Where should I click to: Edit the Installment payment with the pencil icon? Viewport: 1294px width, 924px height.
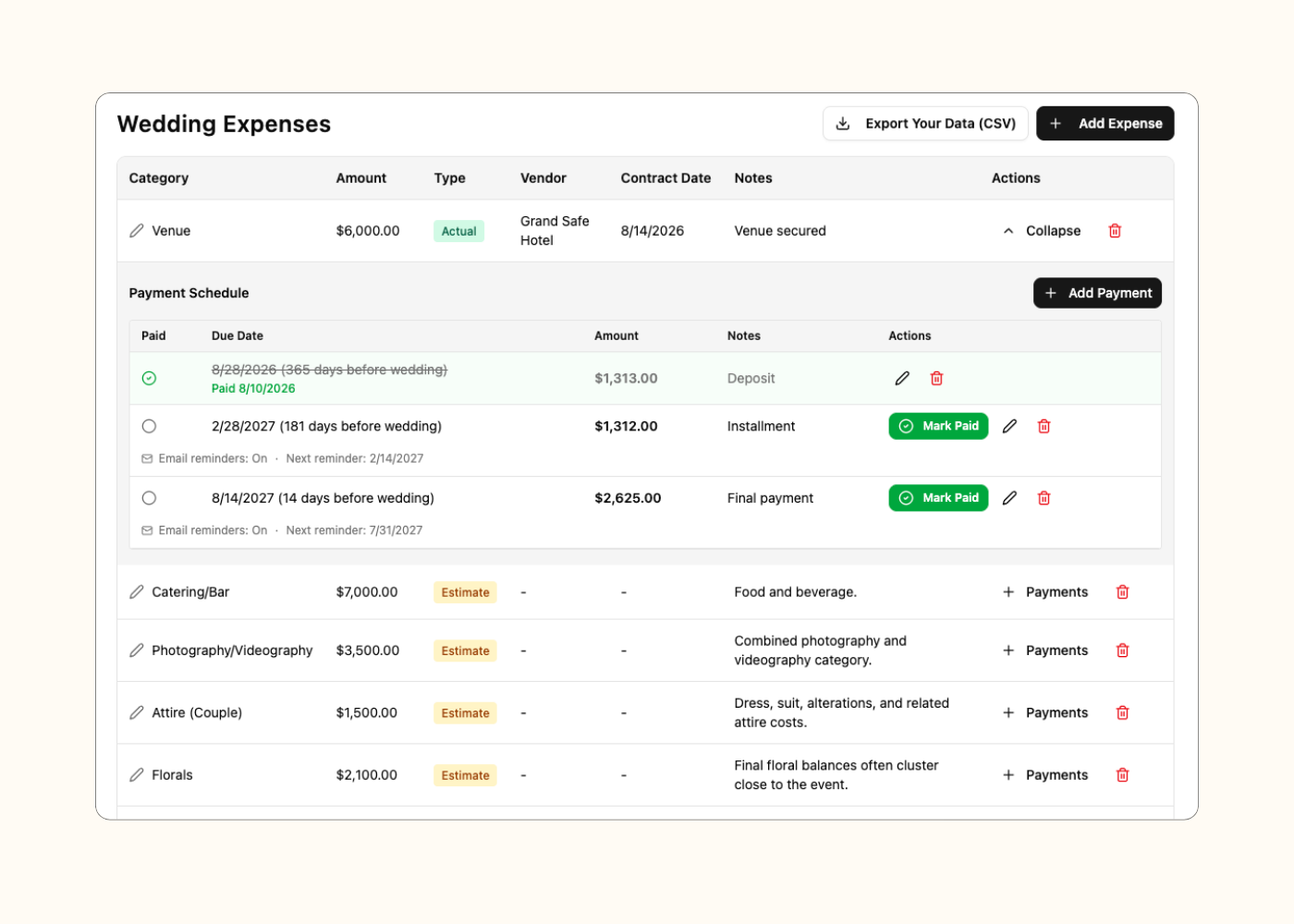pyautogui.click(x=1009, y=426)
